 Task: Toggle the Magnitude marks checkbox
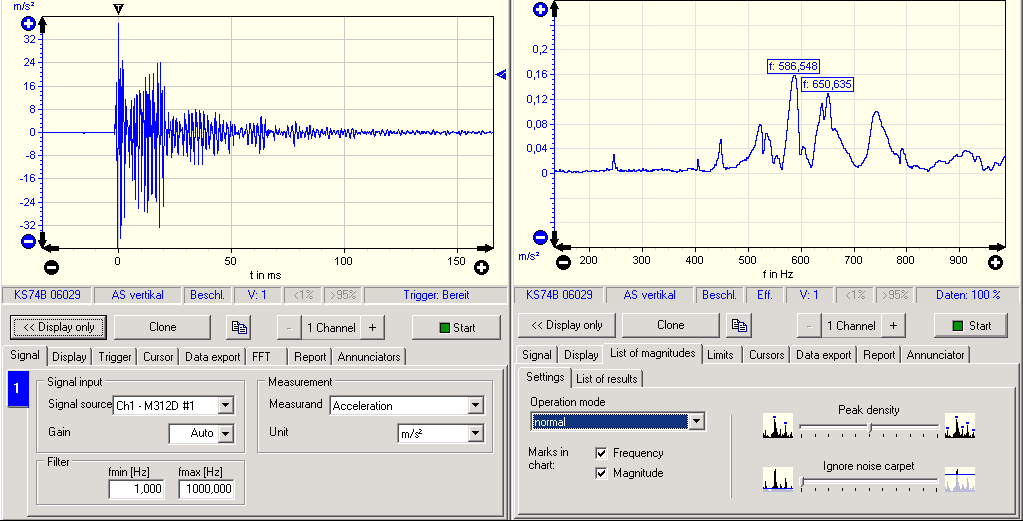[601, 473]
